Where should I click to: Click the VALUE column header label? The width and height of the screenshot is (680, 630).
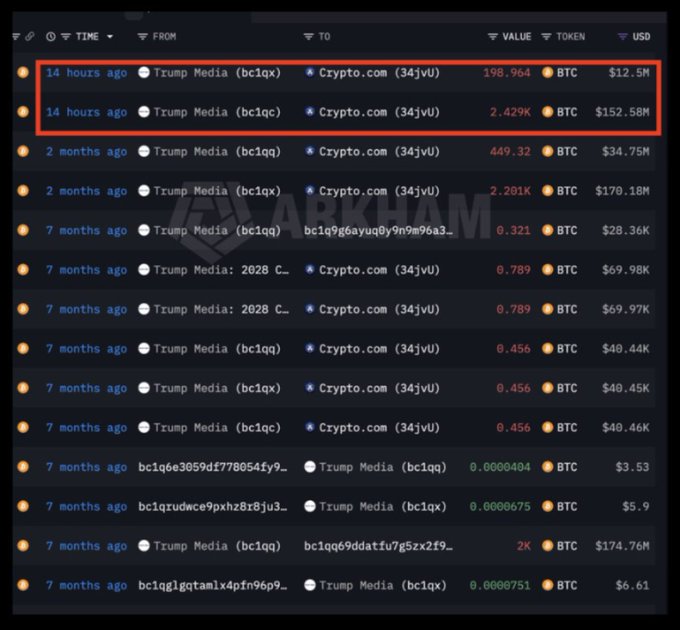tap(517, 37)
